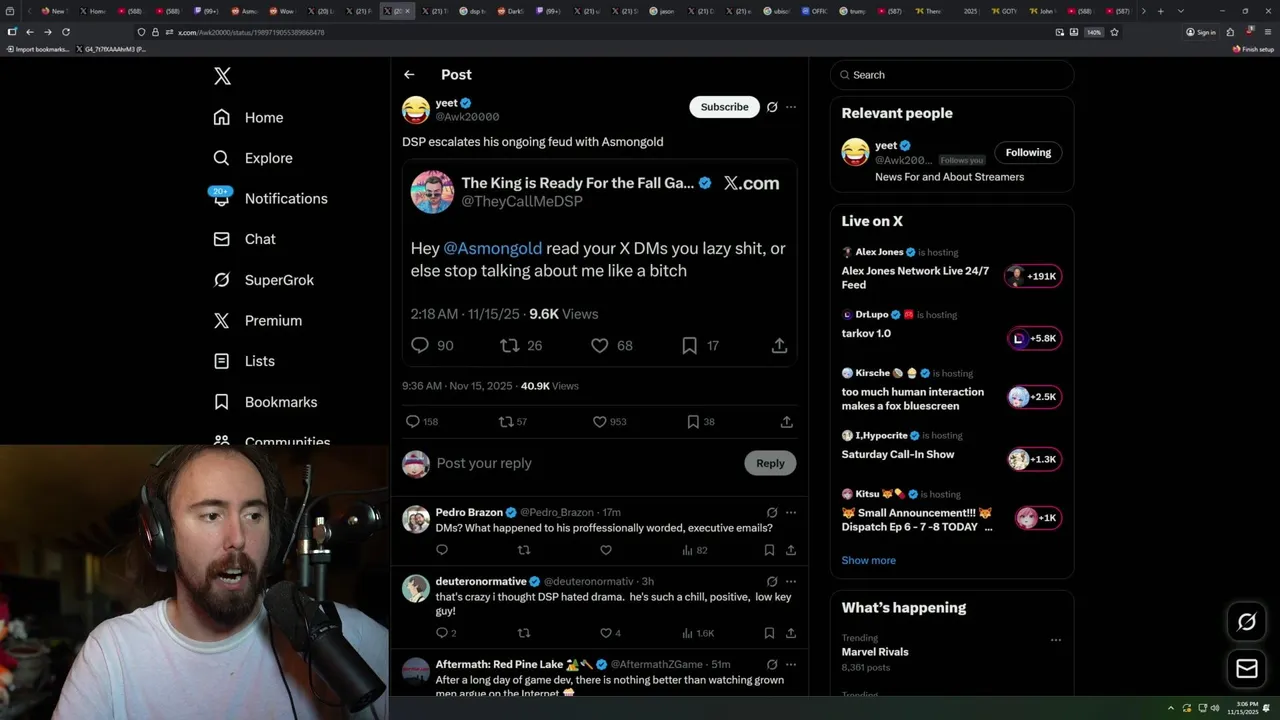Open Premium in the sidebar
The image size is (1280, 720).
coord(257,320)
